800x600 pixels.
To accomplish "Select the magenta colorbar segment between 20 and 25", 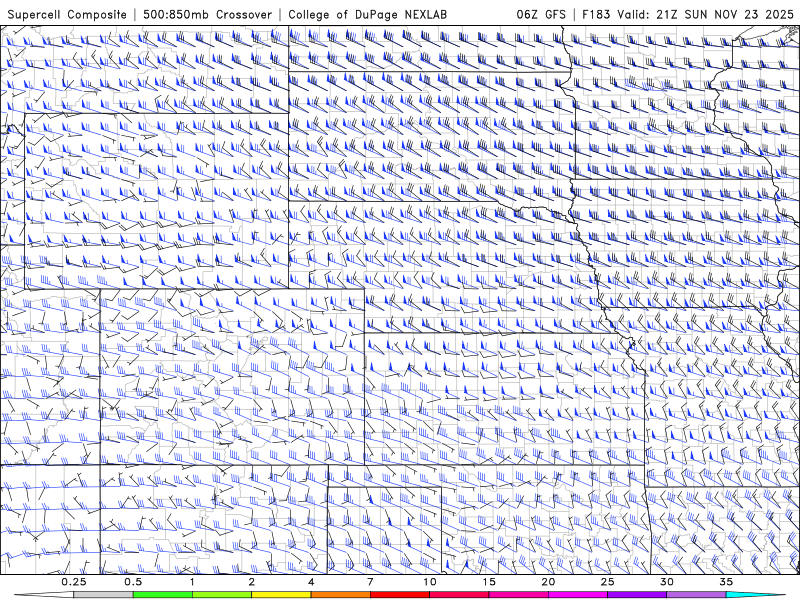I will [x=578, y=595].
